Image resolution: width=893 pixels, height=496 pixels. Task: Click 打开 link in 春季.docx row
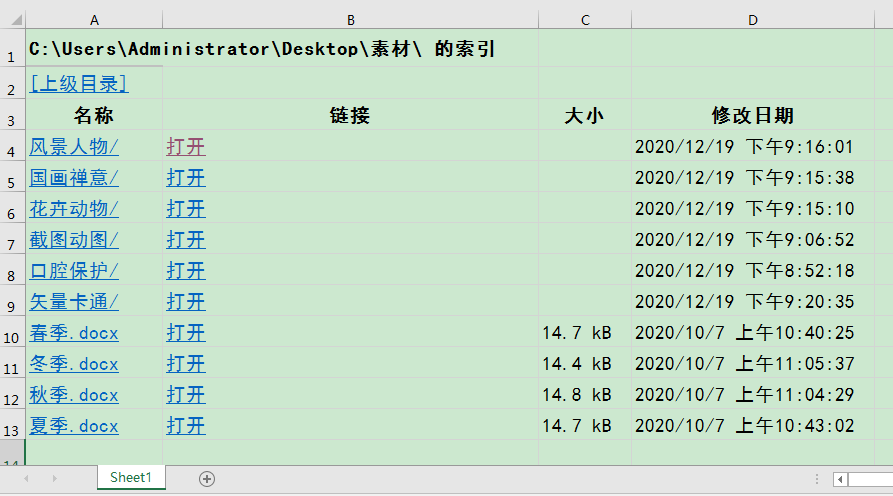click(x=186, y=333)
